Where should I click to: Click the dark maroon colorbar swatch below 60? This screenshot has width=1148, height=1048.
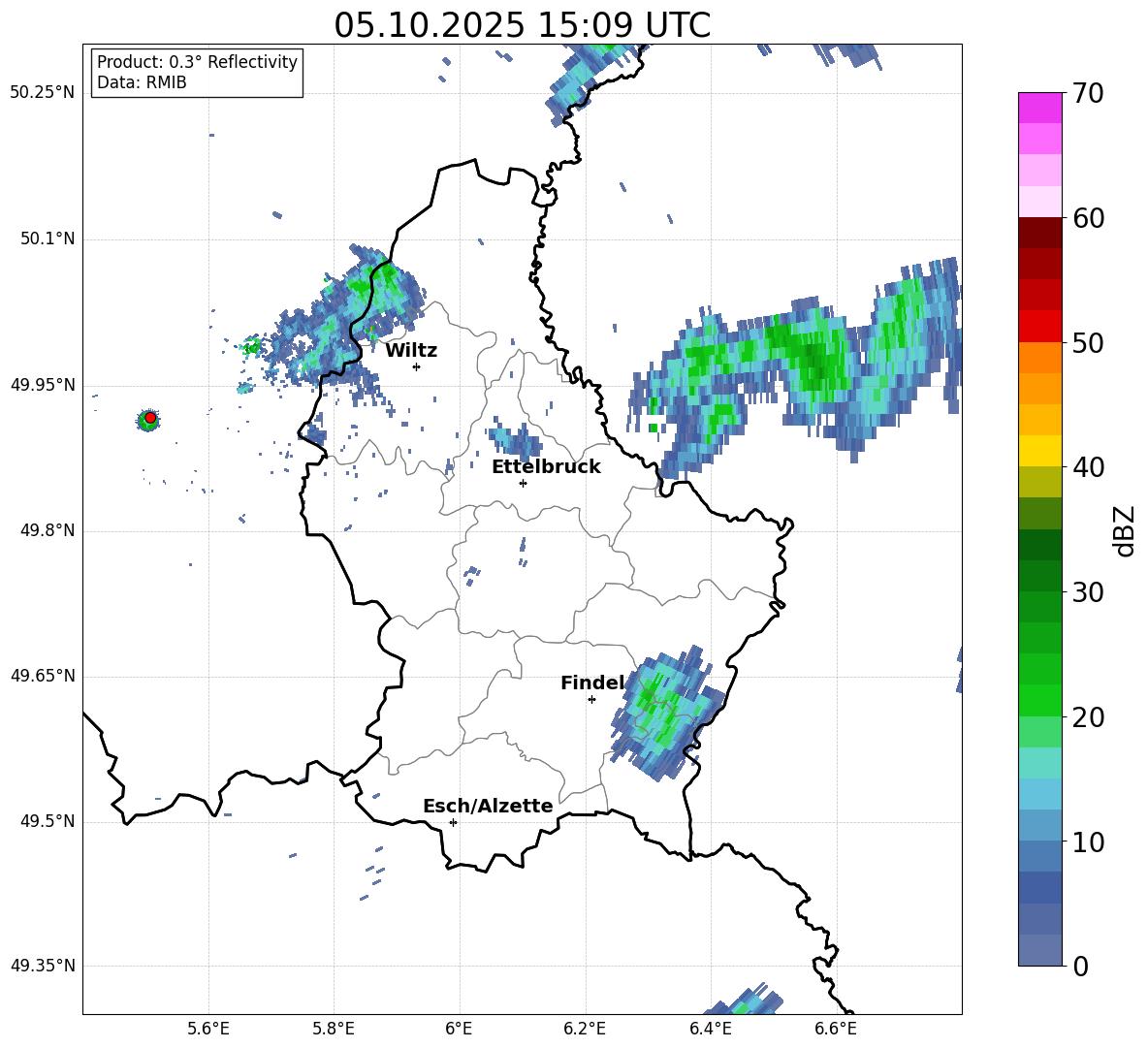[x=1039, y=233]
